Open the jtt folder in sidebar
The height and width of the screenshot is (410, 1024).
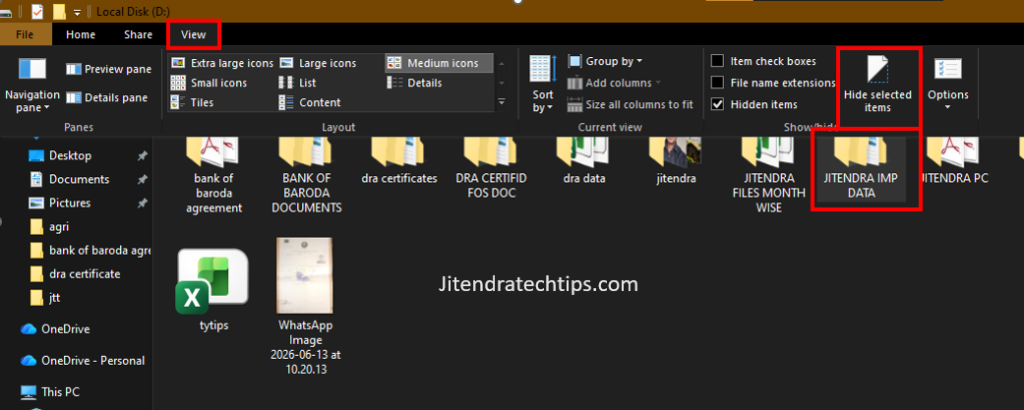click(46, 298)
